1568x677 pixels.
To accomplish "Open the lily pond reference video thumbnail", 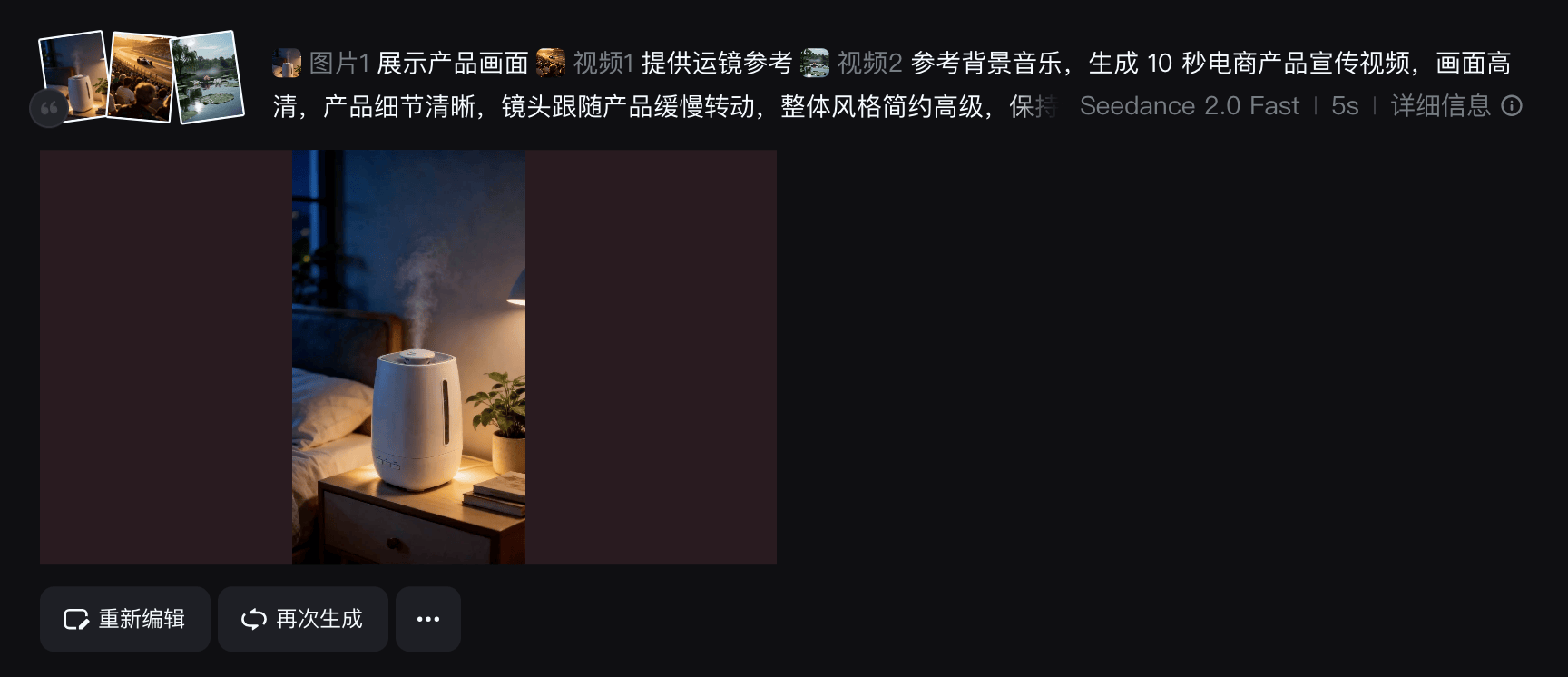I will [x=209, y=77].
